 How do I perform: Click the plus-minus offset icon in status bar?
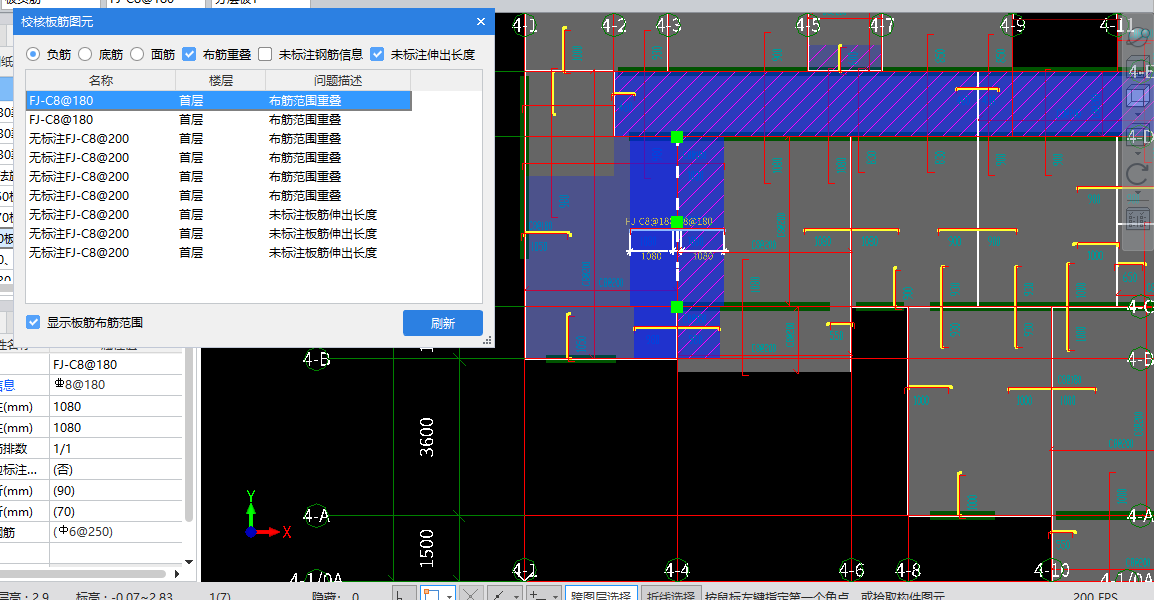(x=538, y=594)
